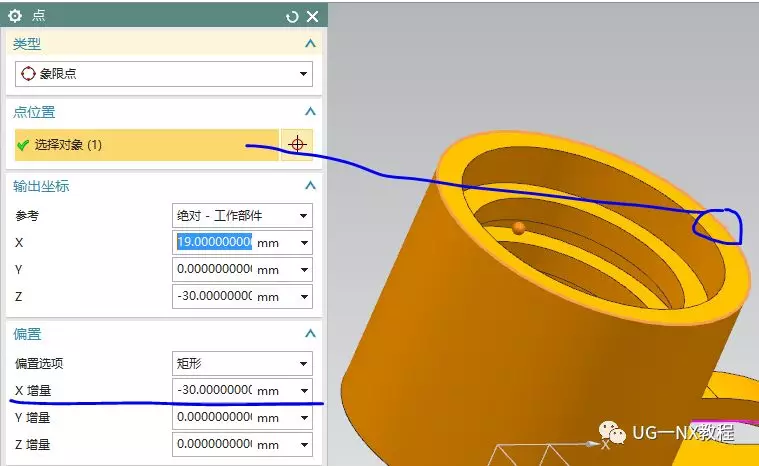Viewport: 759px width, 466px height.
Task: Click the X coordinate input field
Action: click(x=214, y=243)
